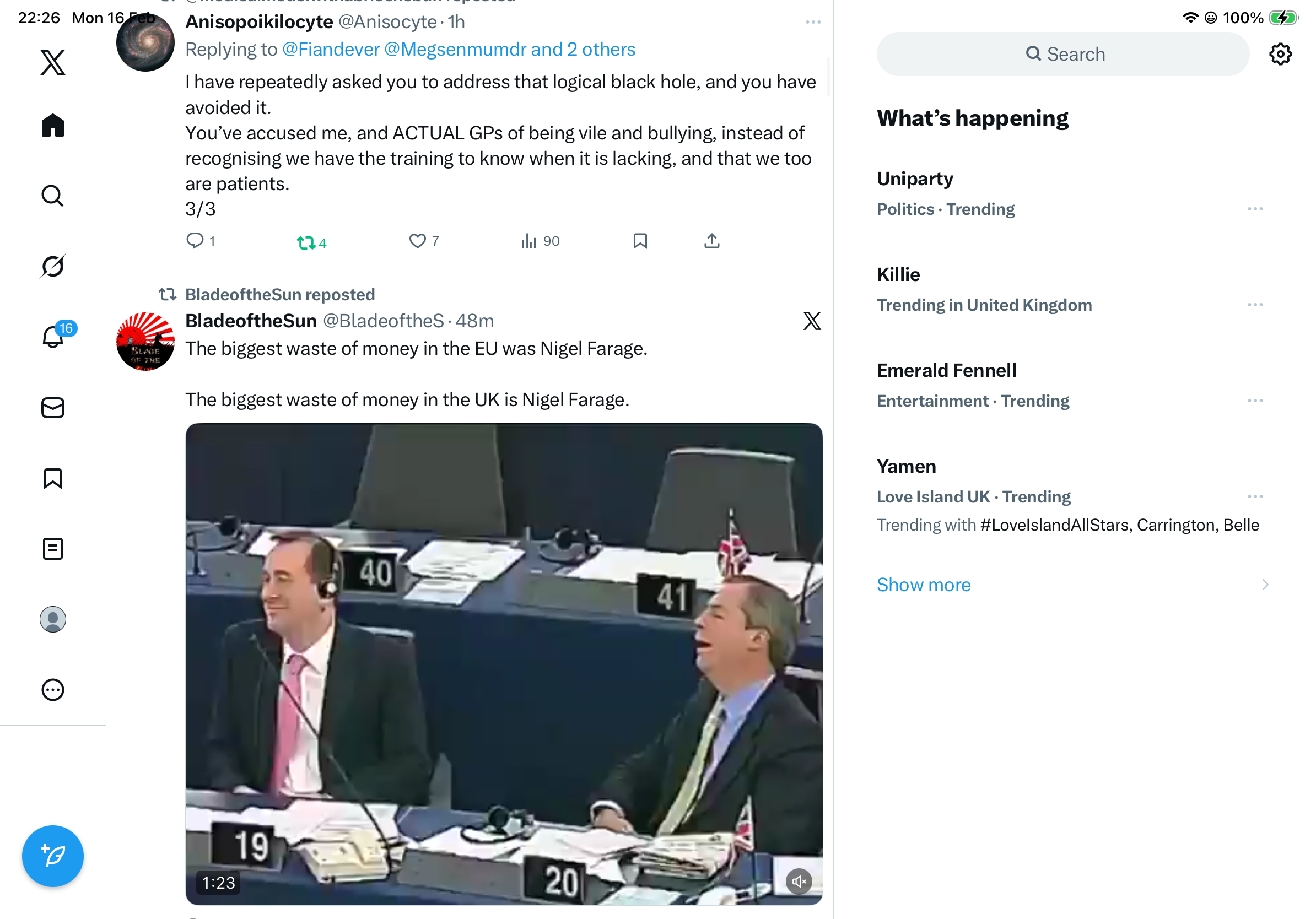Go to Home tab in sidebar

[53, 125]
